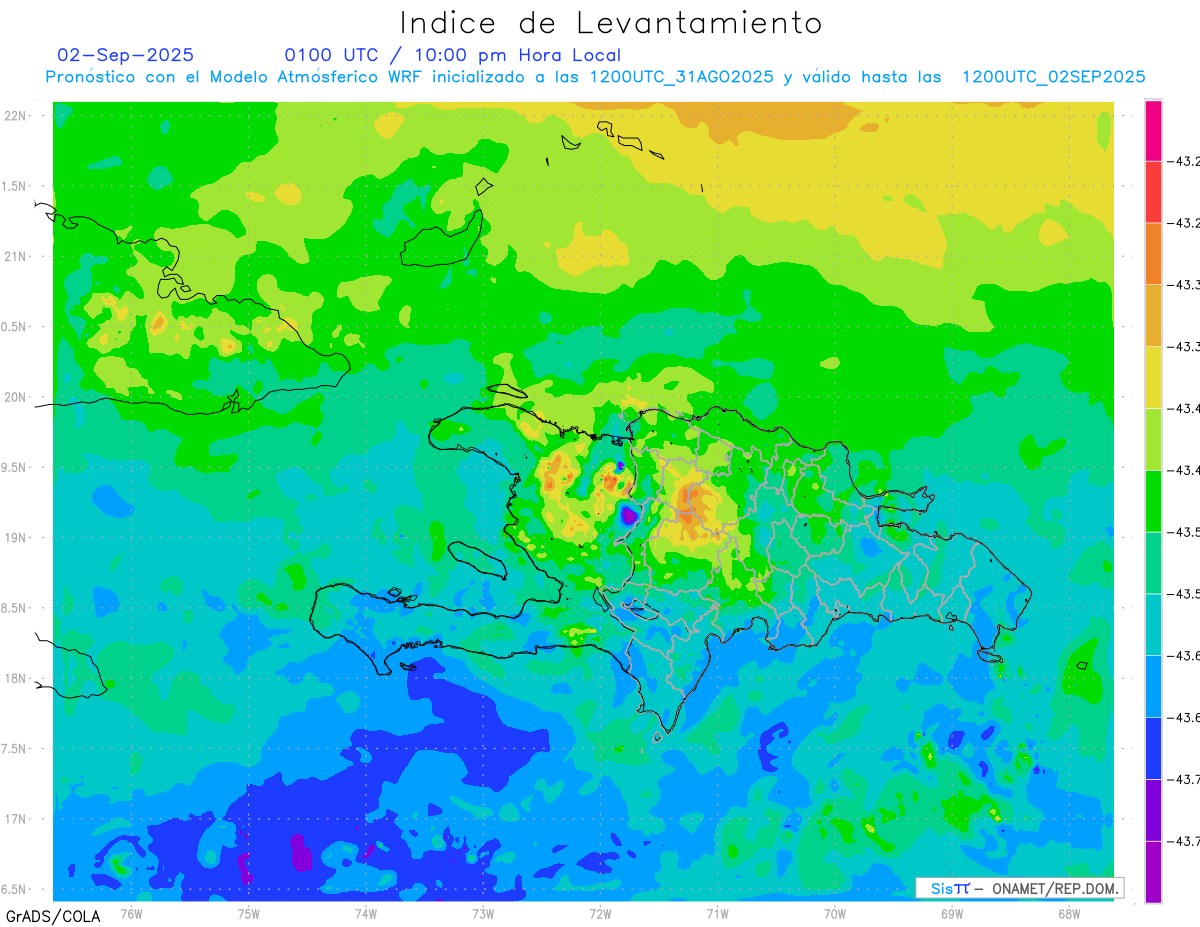
Task: Click the violet swatch ending the color scale
Action: point(1153,872)
